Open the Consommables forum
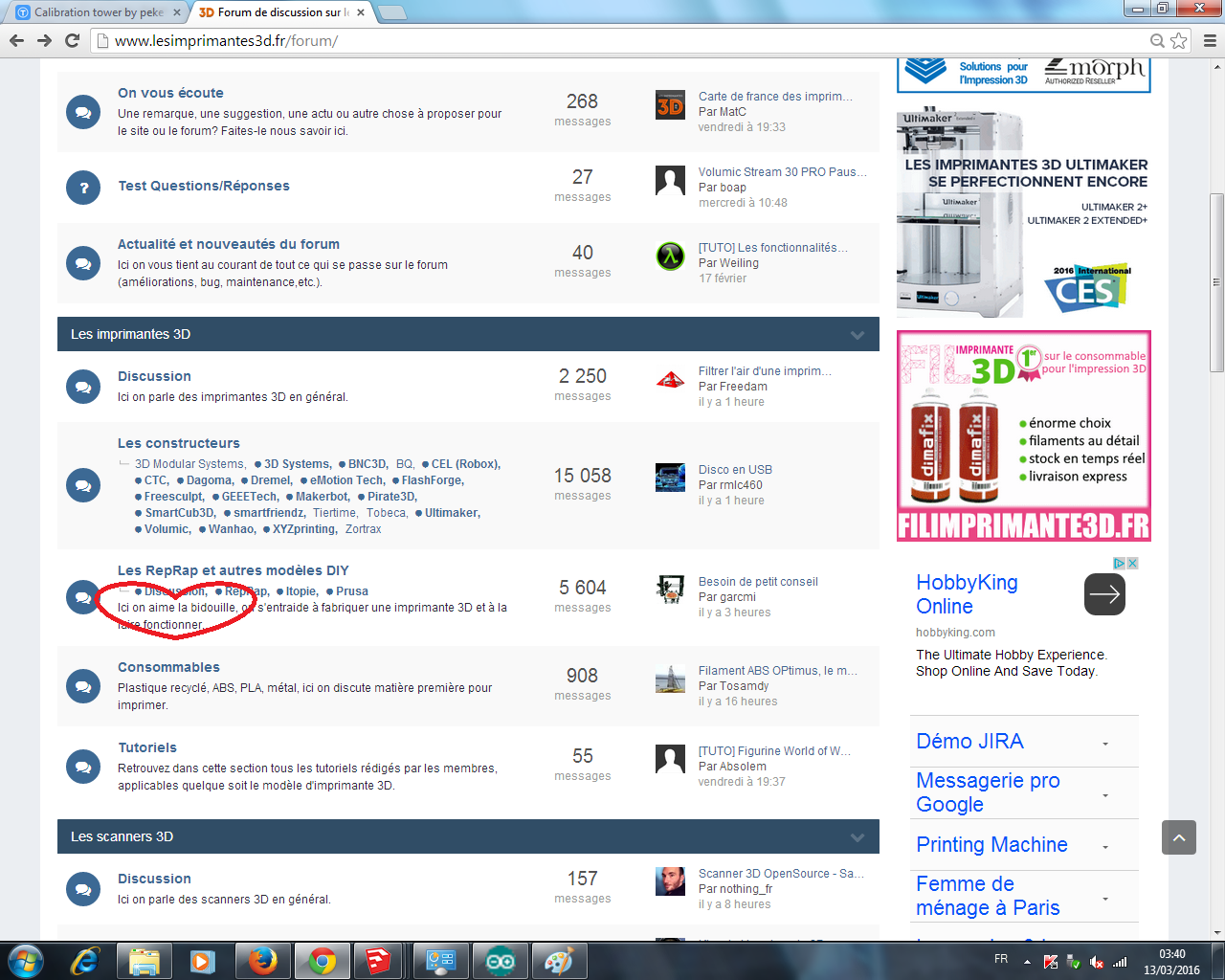The height and width of the screenshot is (980, 1225). pyautogui.click(x=168, y=667)
